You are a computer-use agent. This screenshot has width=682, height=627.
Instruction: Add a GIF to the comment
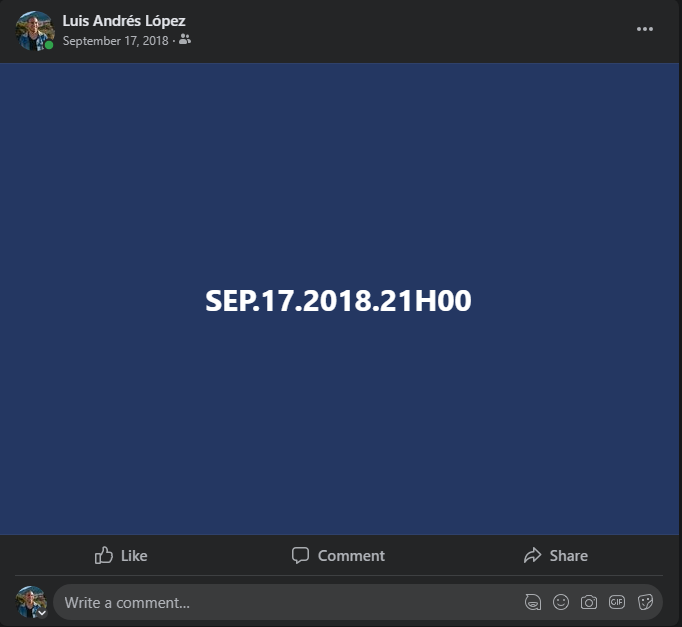coord(617,602)
